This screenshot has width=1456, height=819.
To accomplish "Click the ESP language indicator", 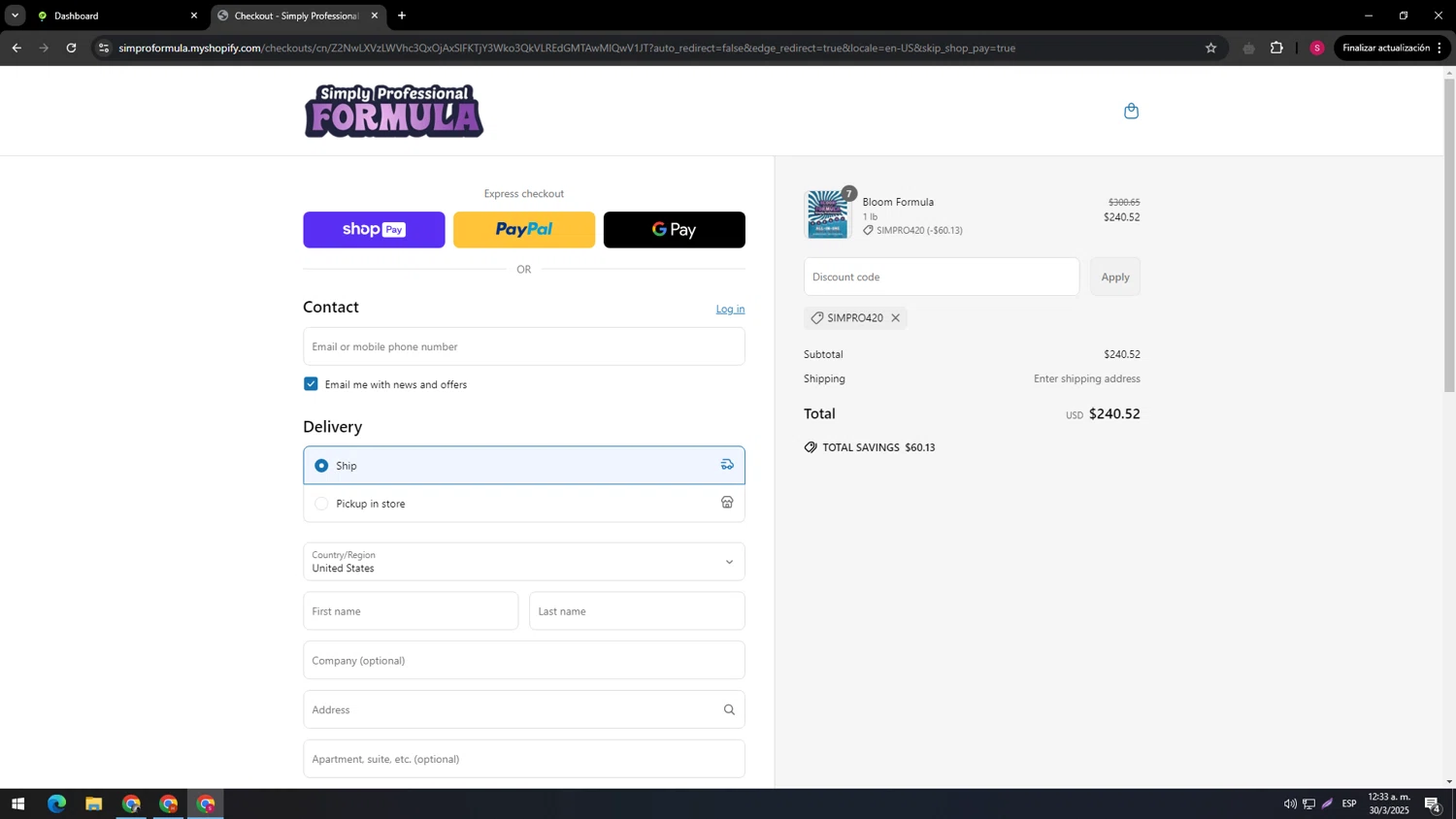I will pyautogui.click(x=1349, y=804).
